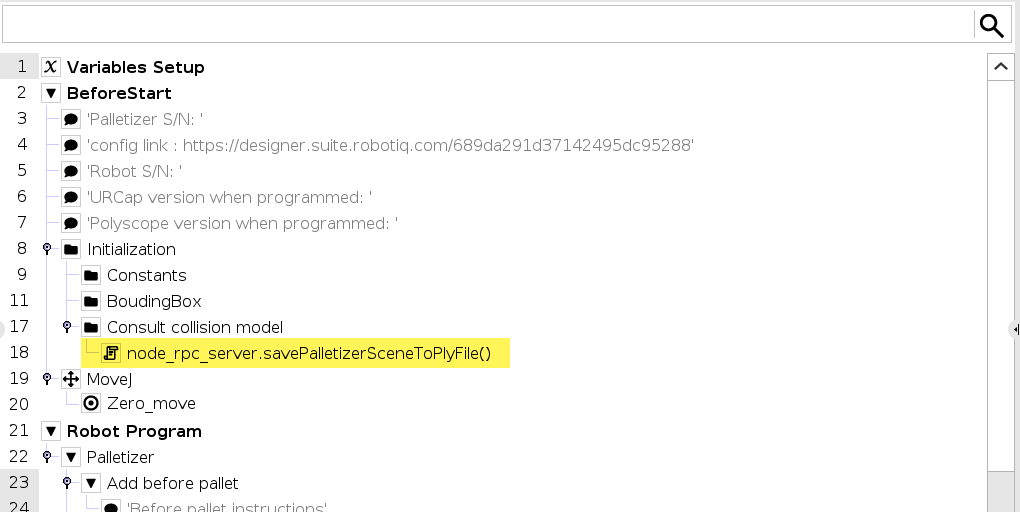The image size is (1020, 512).
Task: Click the scrollbar up arrow button
Action: point(1000,67)
